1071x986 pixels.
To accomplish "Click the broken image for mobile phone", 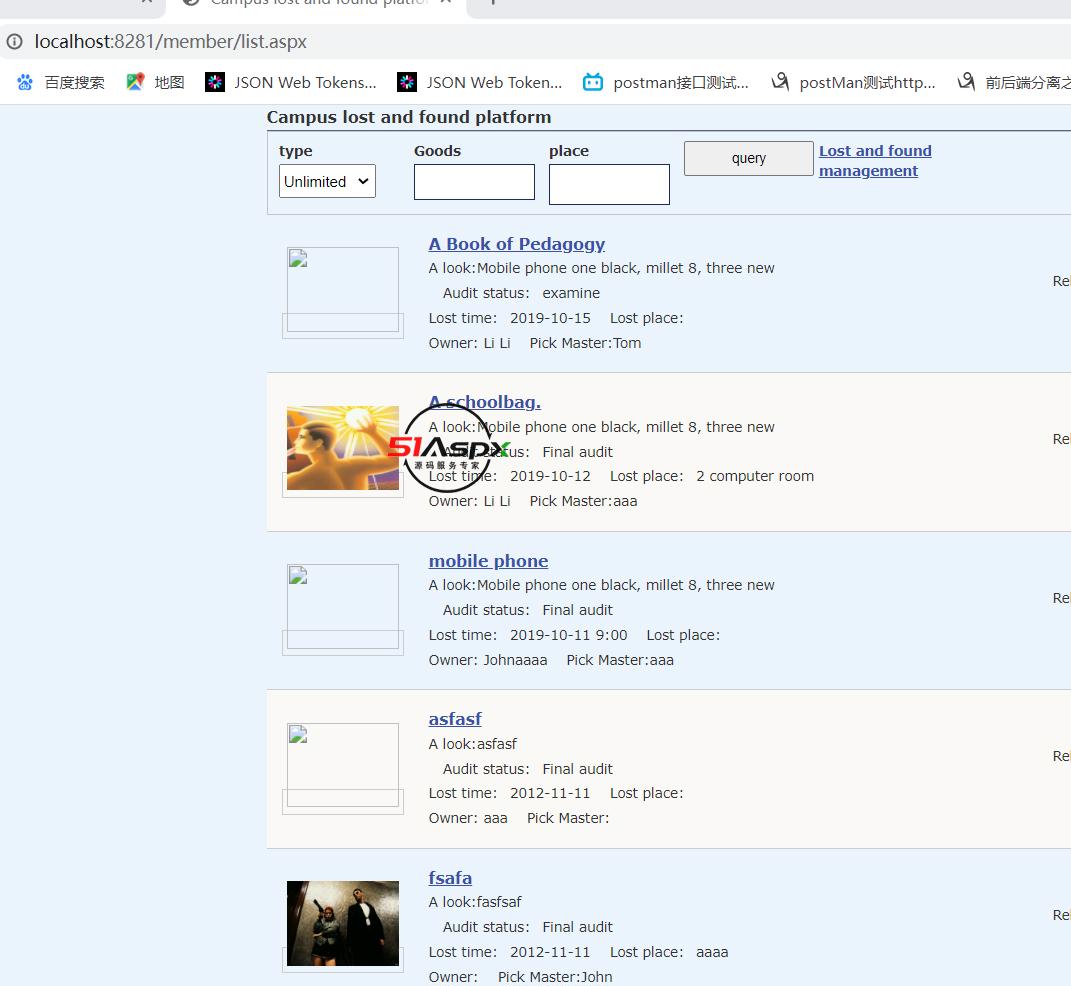I will point(343,606).
